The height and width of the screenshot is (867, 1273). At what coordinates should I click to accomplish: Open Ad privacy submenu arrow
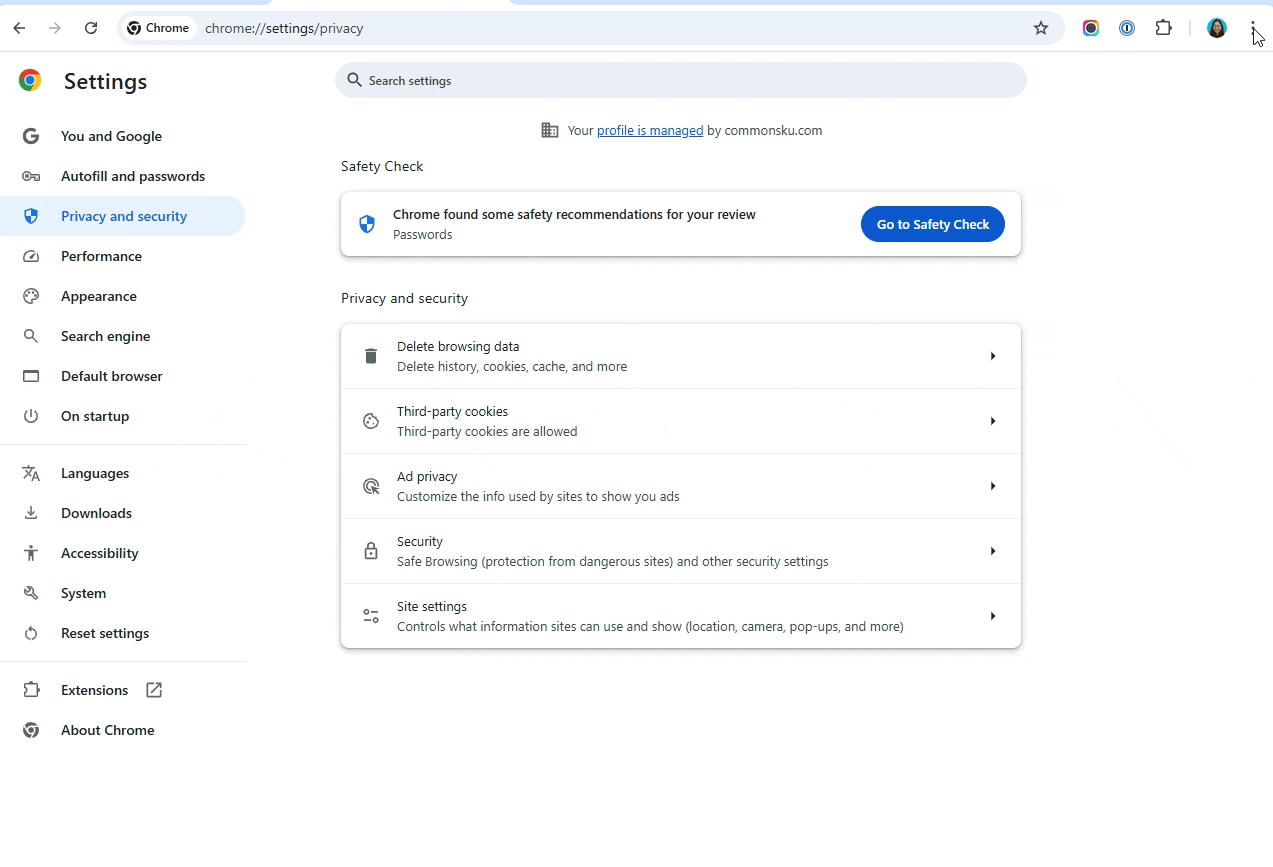pyautogui.click(x=992, y=486)
